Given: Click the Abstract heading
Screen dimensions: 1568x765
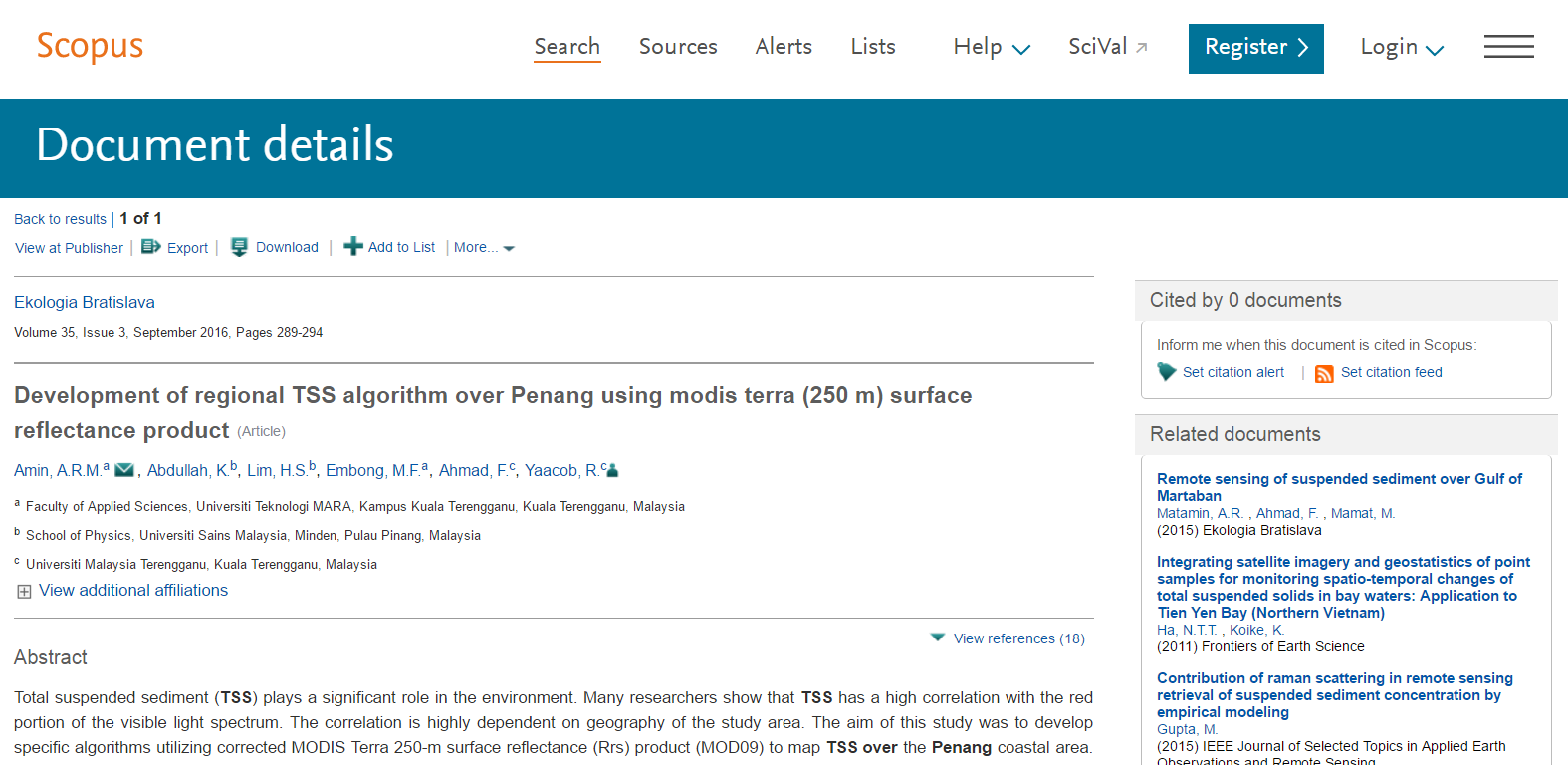Looking at the screenshot, I should click(x=51, y=657).
